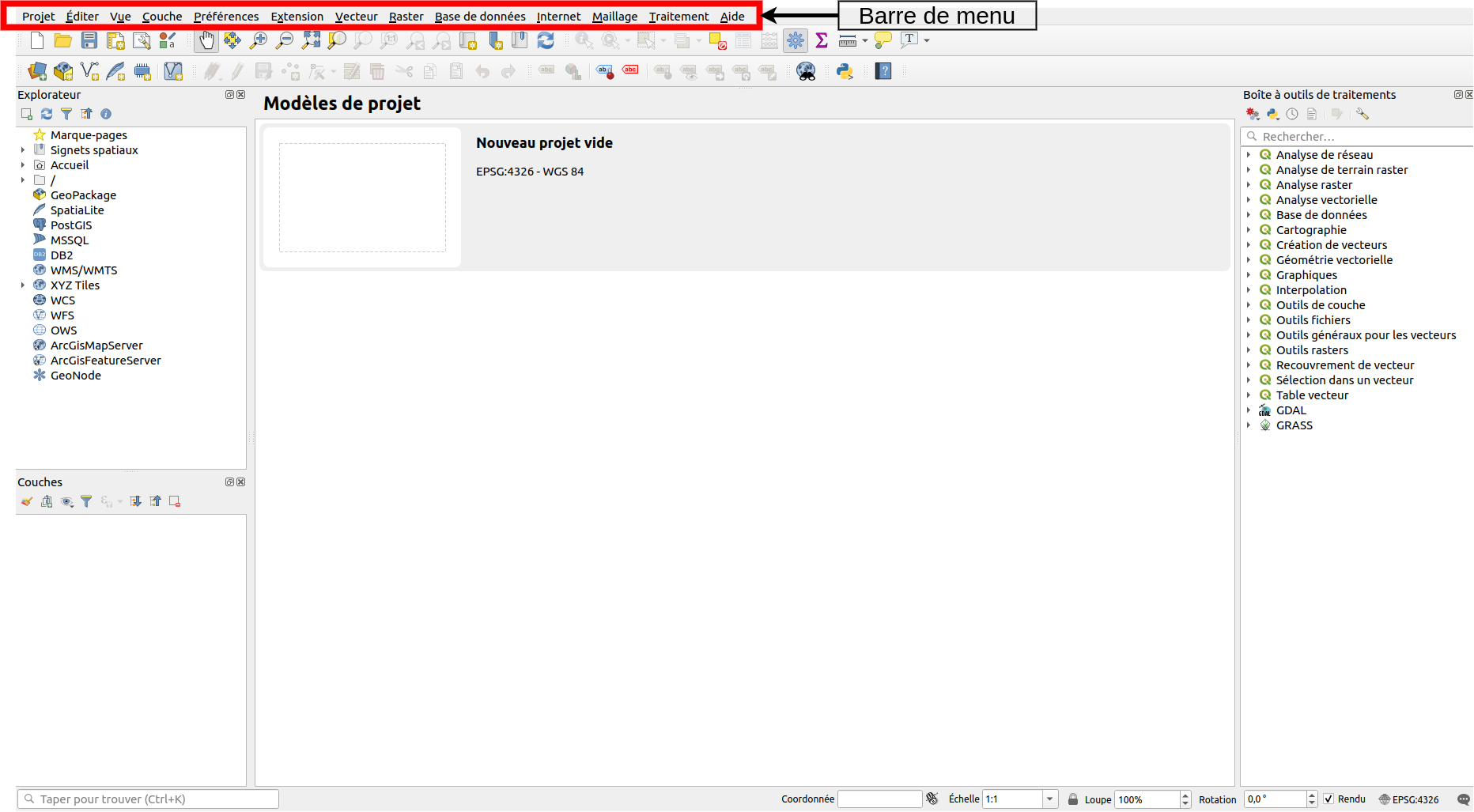Click the Open Project folder icon

tap(63, 40)
